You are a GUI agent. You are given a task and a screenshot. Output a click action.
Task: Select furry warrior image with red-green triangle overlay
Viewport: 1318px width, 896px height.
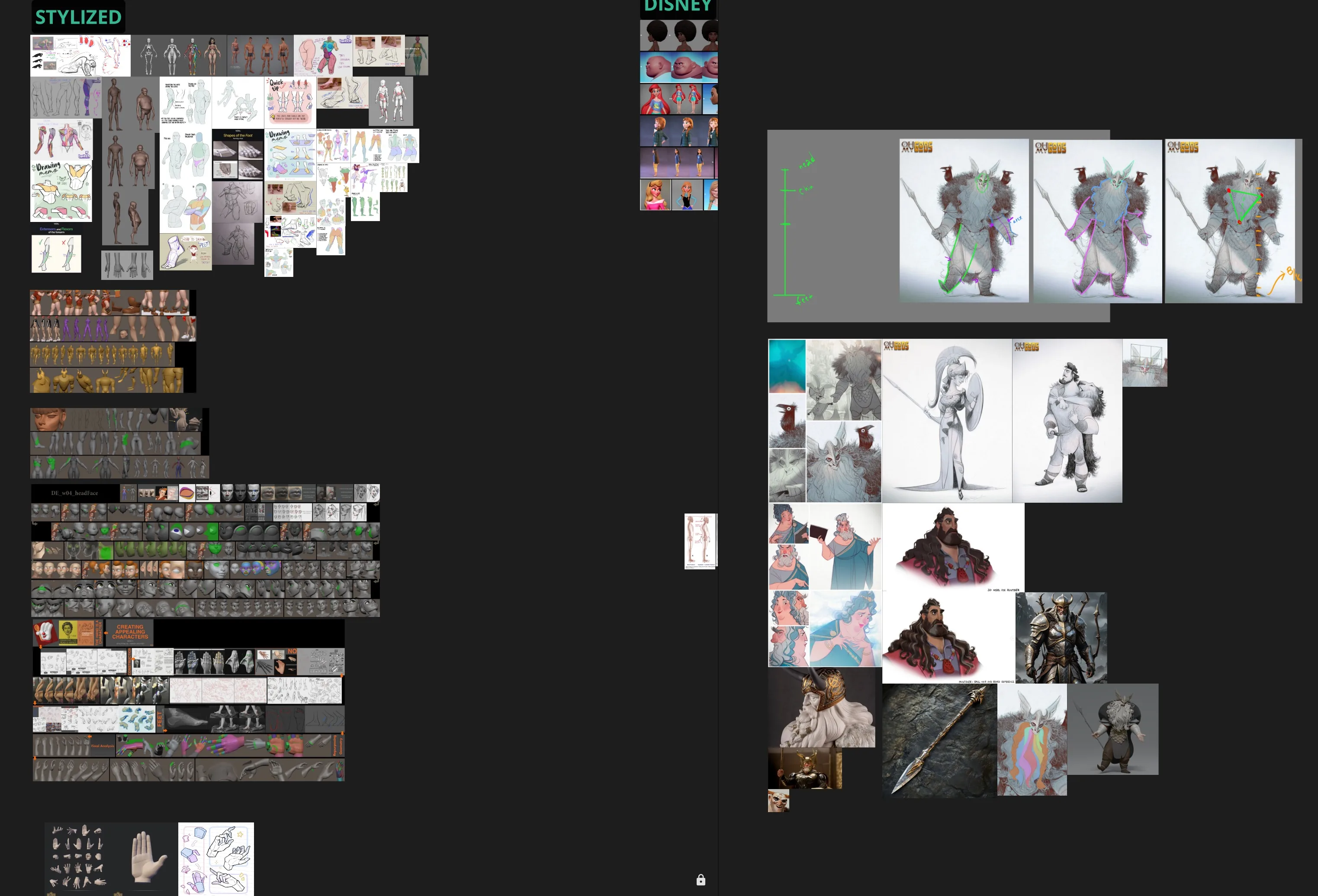(x=1230, y=221)
